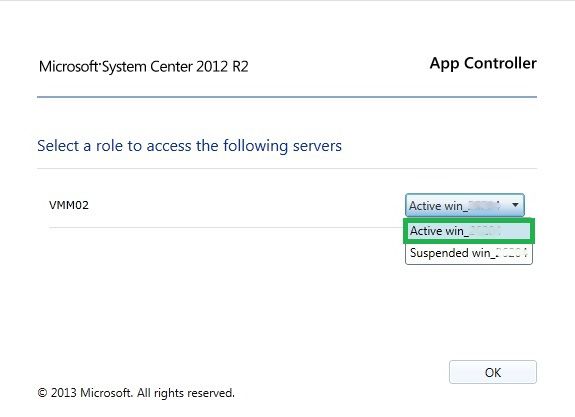This screenshot has height=417, width=575.
Task: Click the copyright symbol in footer
Action: tap(43, 393)
